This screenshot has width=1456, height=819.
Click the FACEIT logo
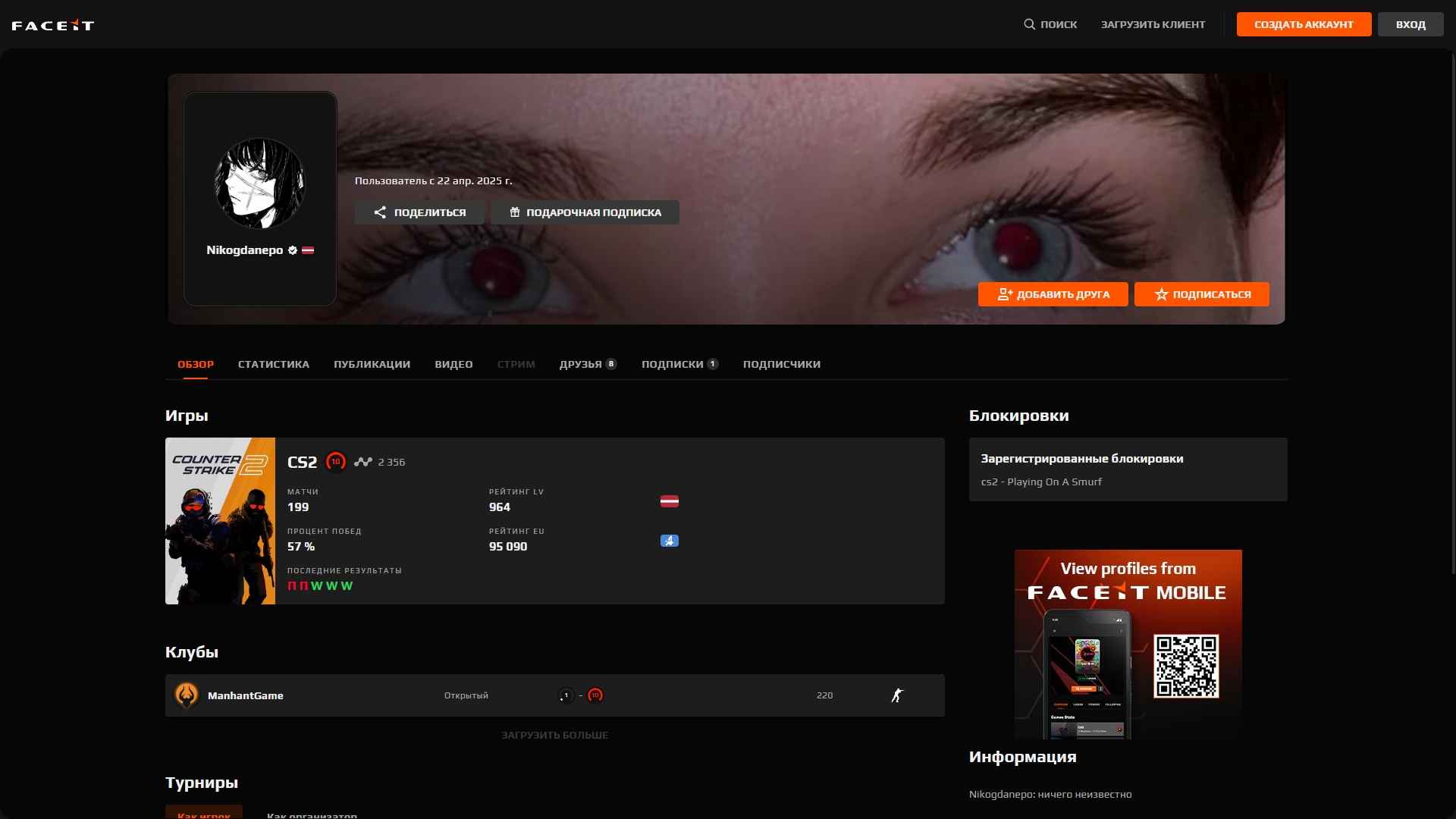(53, 25)
